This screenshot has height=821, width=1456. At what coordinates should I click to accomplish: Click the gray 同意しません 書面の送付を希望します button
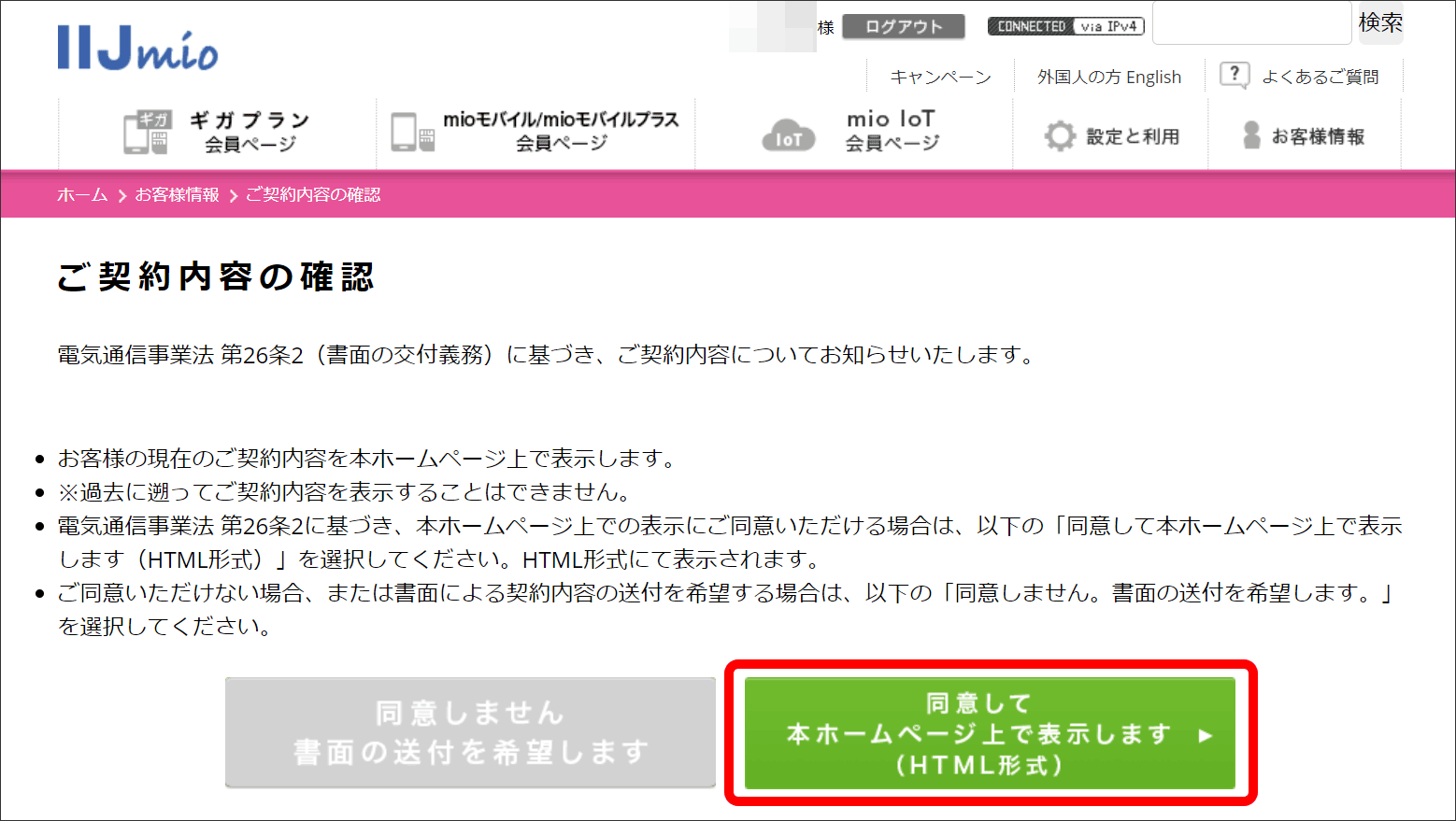pyautogui.click(x=470, y=732)
